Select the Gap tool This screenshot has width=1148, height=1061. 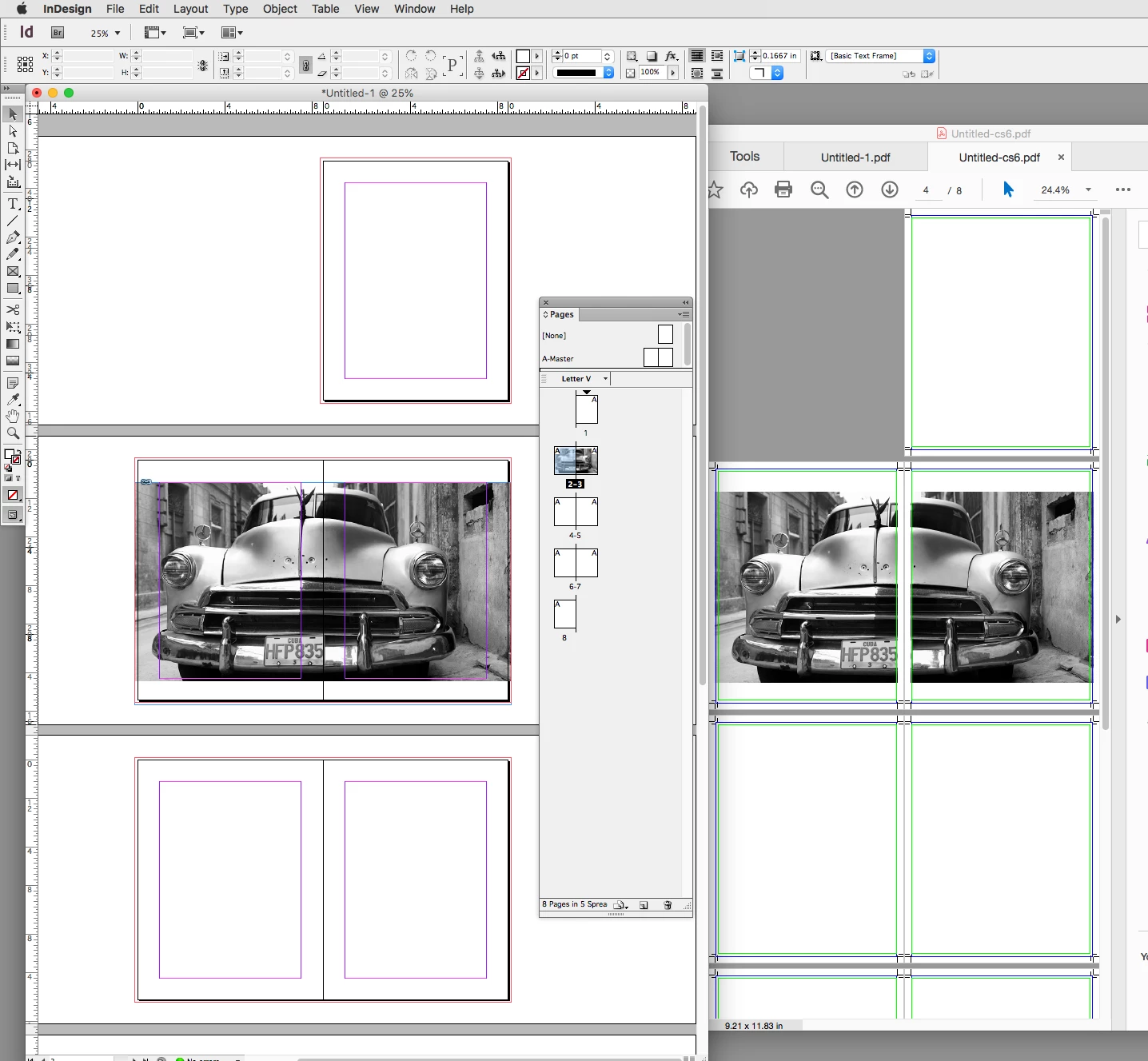click(x=13, y=165)
